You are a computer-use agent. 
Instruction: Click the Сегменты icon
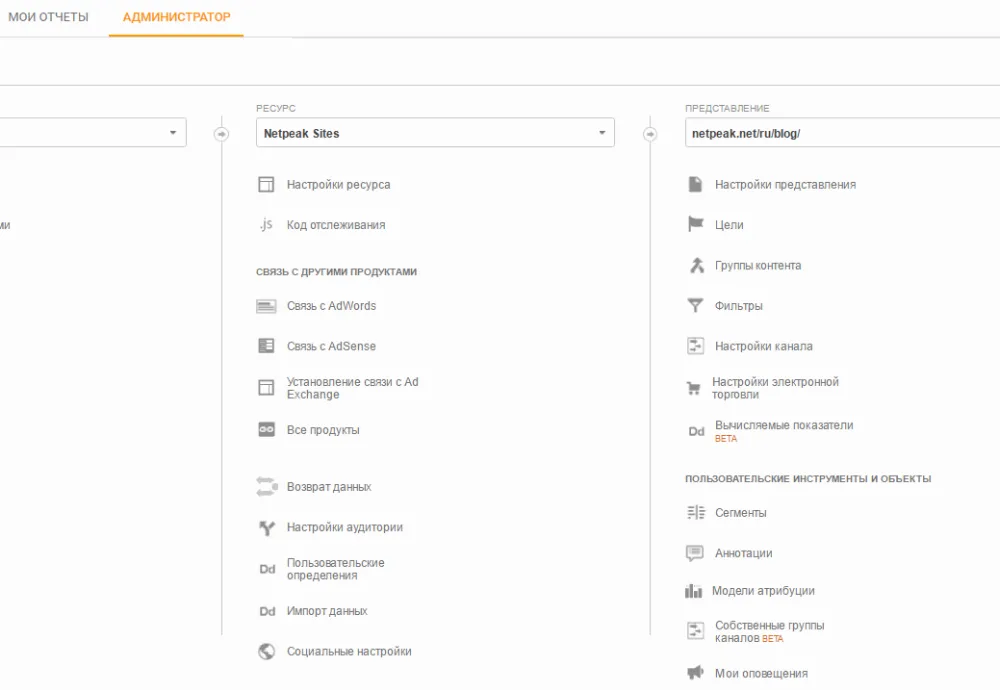tap(696, 512)
